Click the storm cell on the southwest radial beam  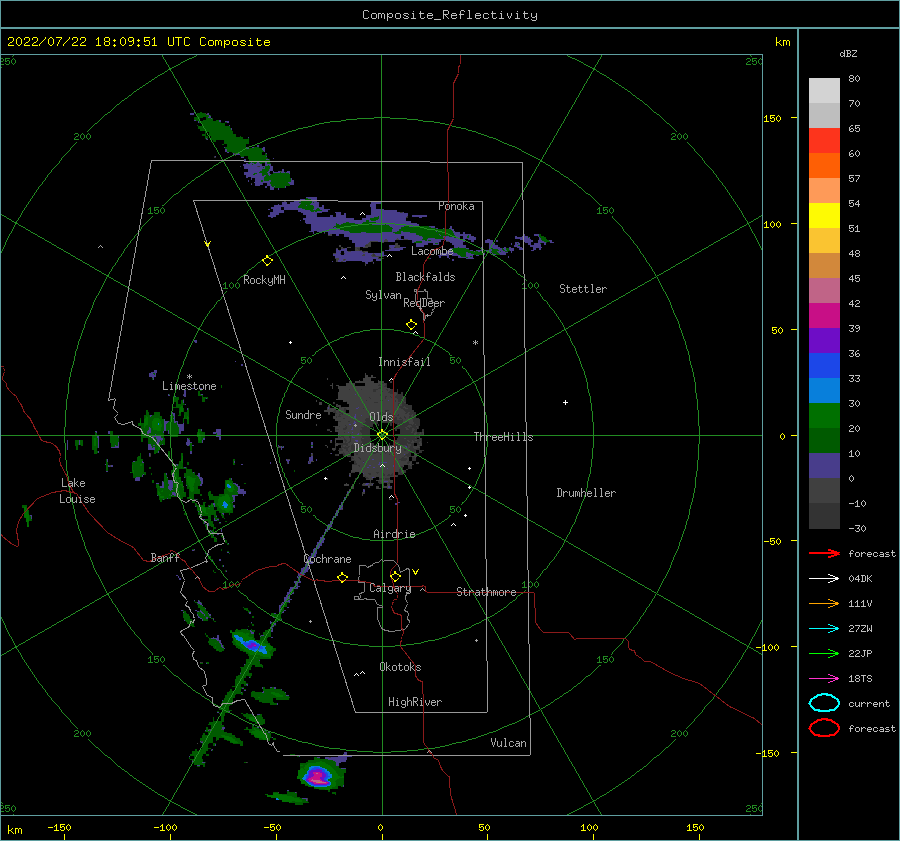[251, 644]
